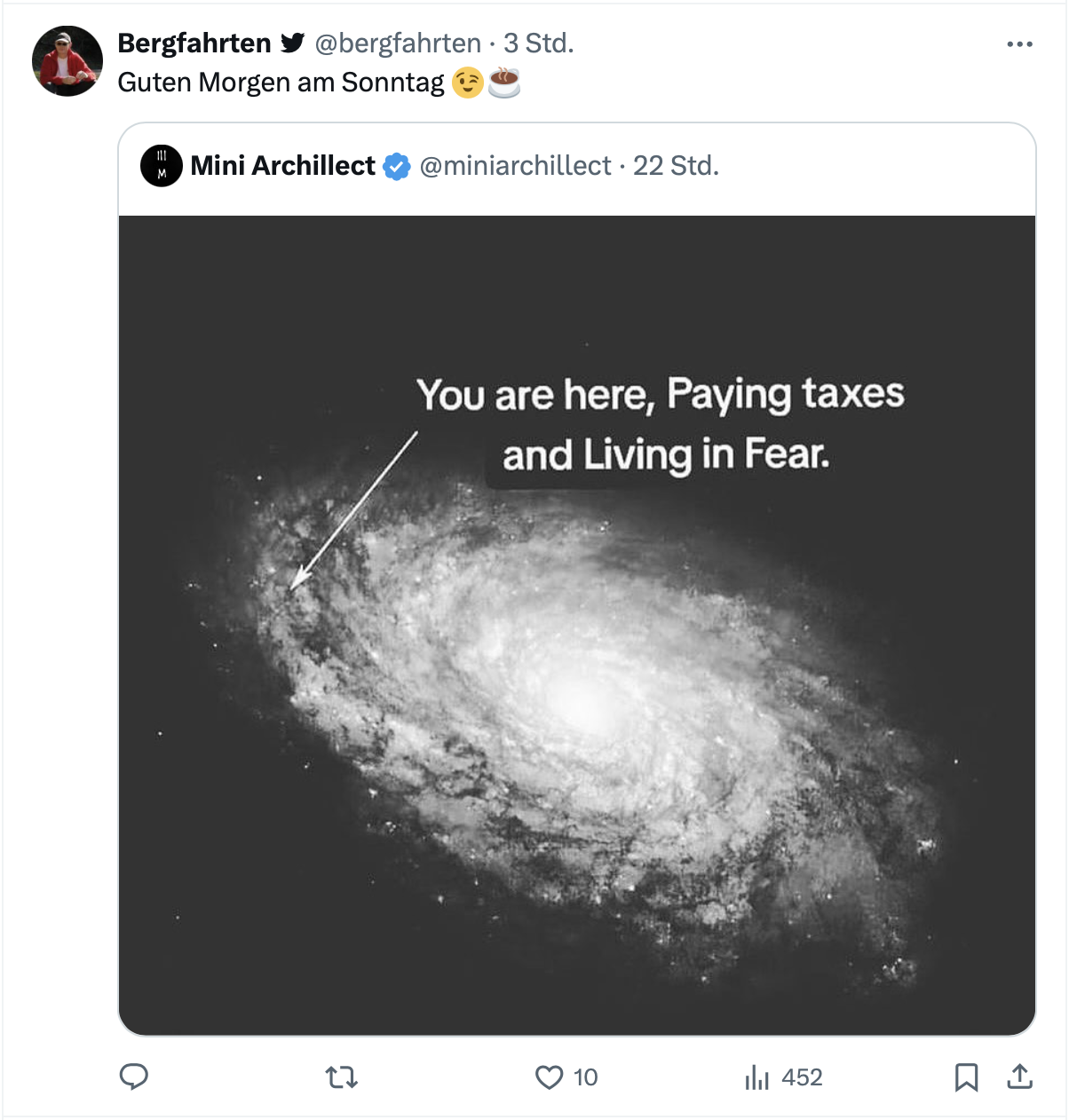Click the "Guten Morgen am Sonntag" text

[281, 83]
